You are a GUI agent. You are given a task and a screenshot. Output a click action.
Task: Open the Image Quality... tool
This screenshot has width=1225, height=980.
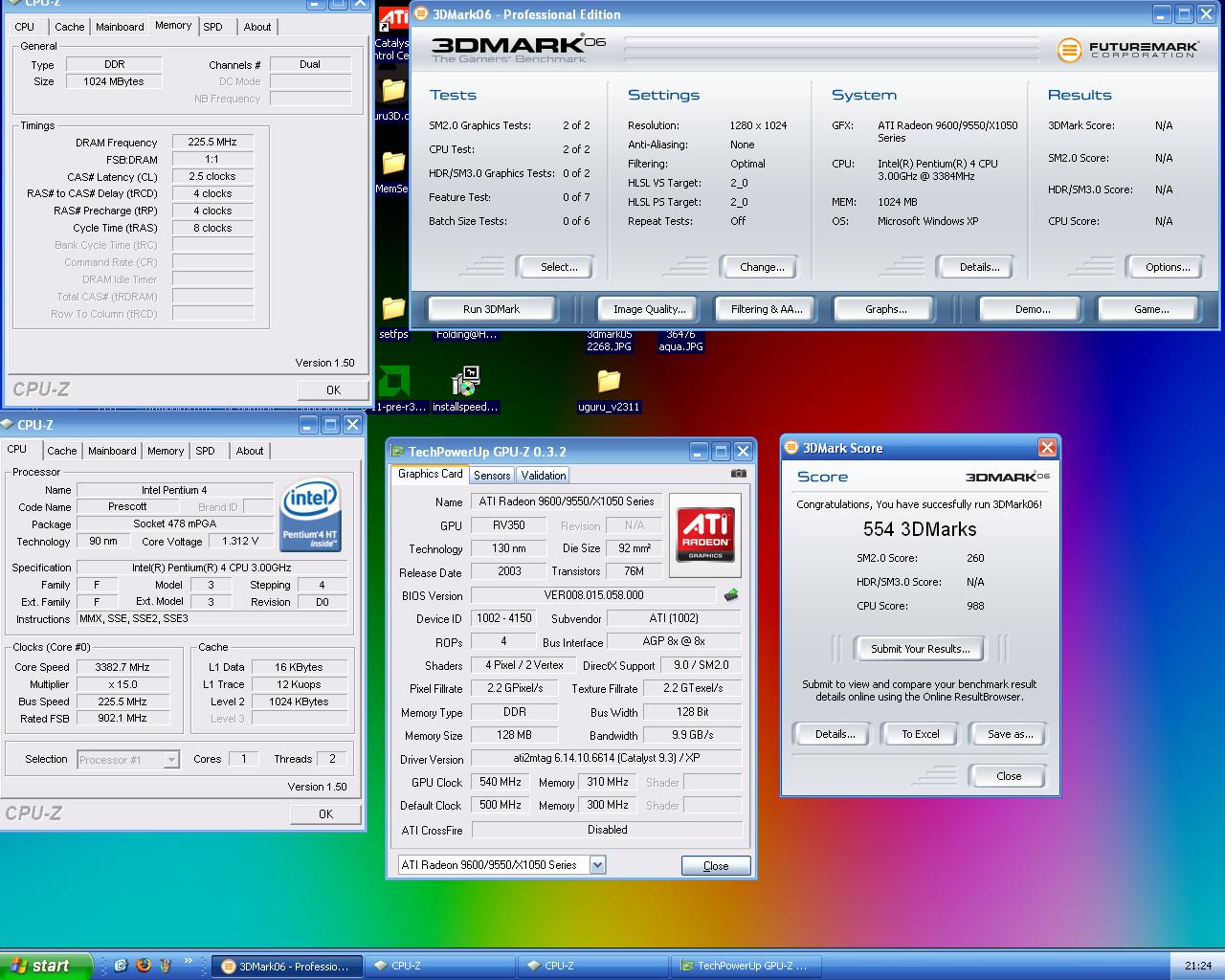click(650, 309)
